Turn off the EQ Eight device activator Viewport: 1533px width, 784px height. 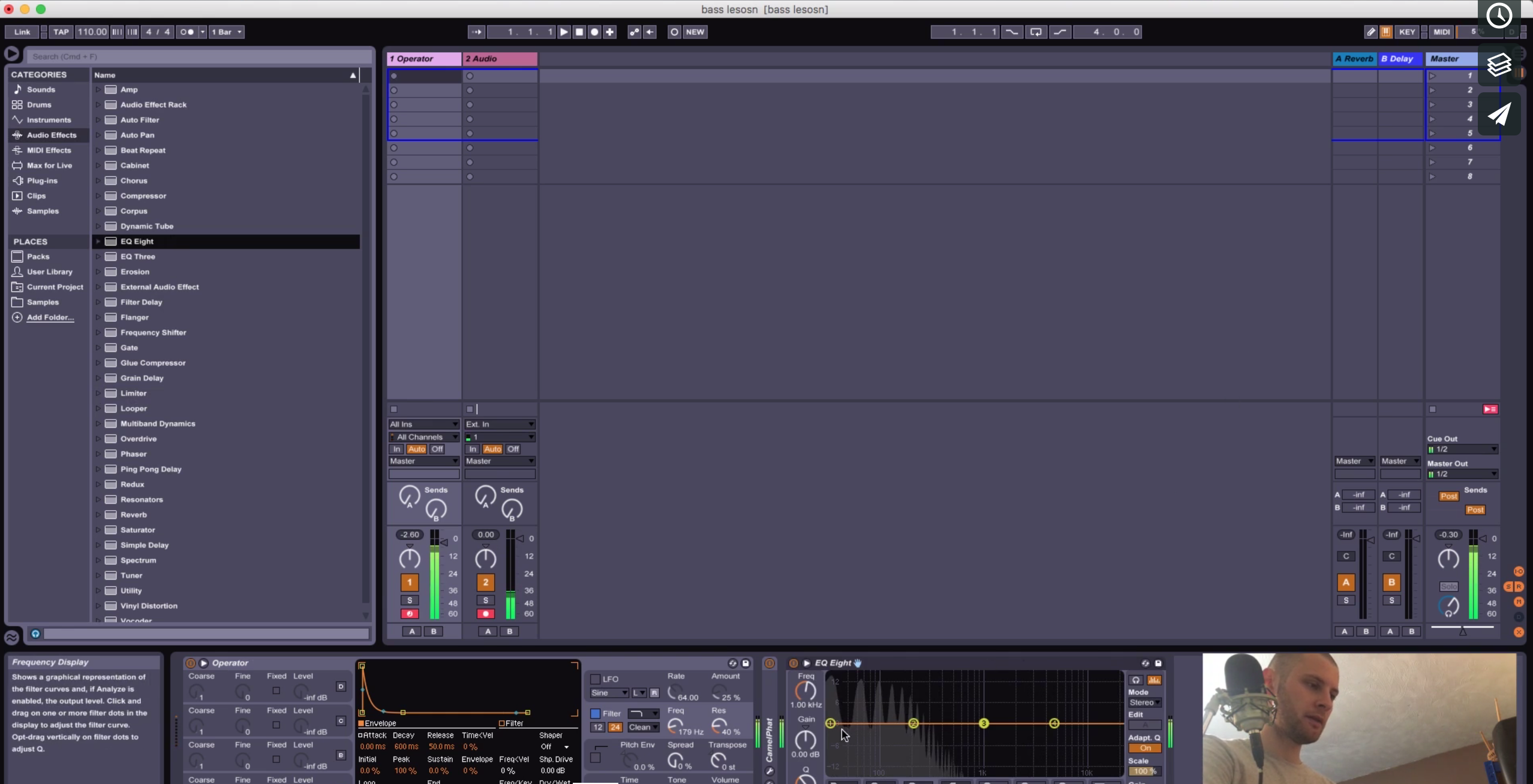click(793, 663)
